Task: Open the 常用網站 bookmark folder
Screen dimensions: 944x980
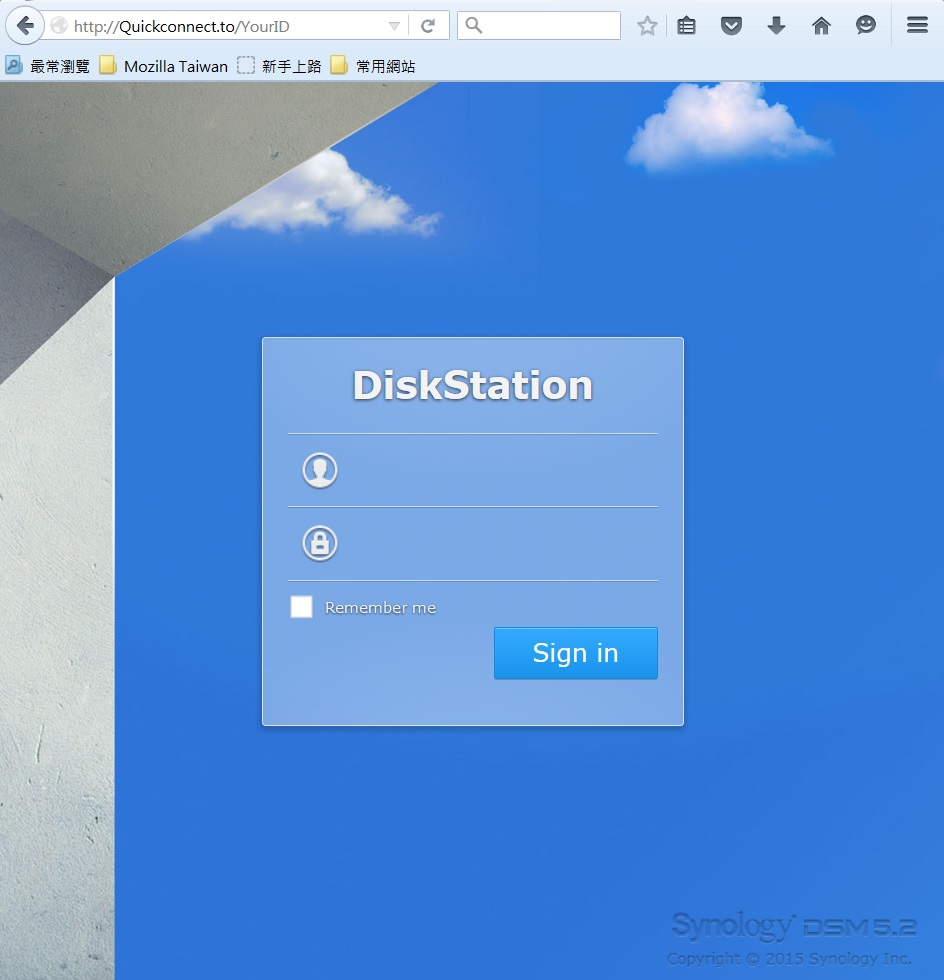Action: tap(373, 66)
